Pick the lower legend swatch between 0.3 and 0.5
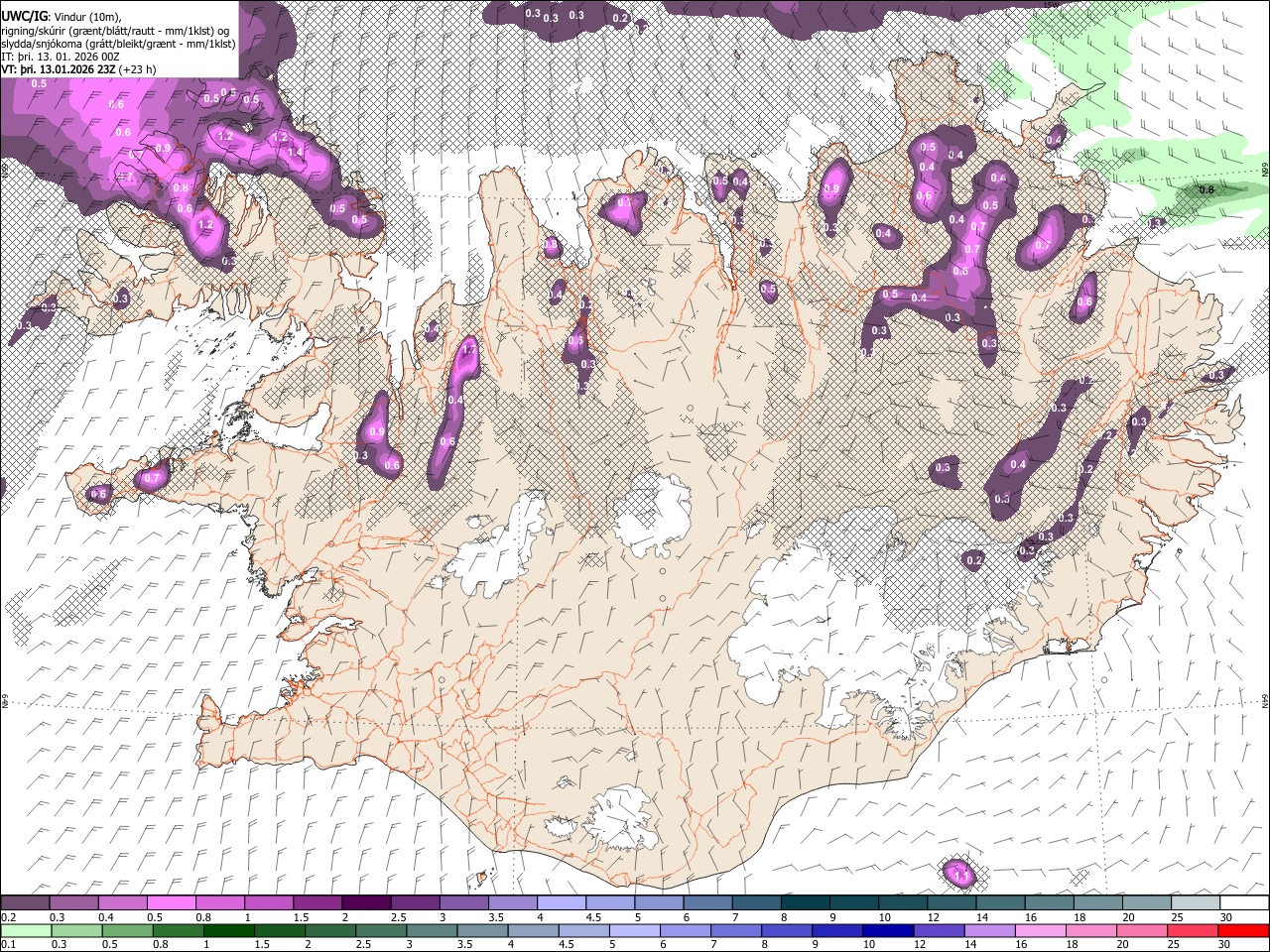The height and width of the screenshot is (952, 1270). click(76, 930)
